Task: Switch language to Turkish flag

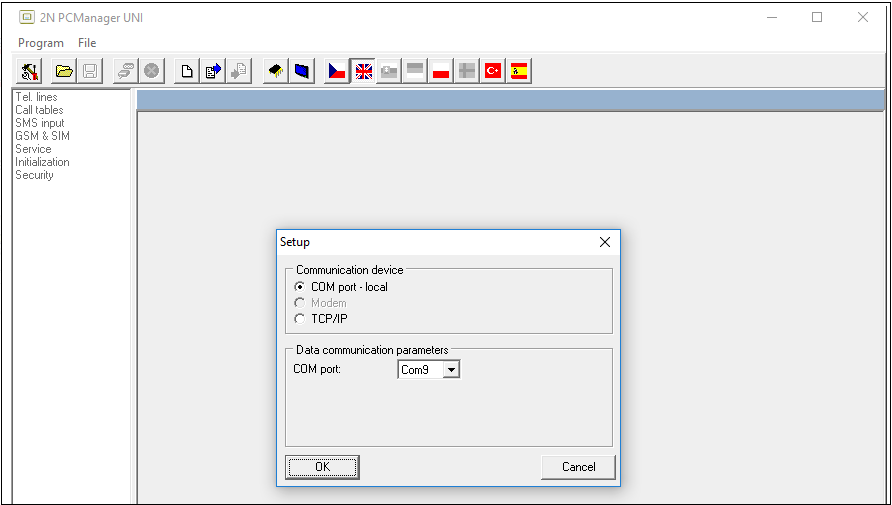Action: pyautogui.click(x=493, y=71)
